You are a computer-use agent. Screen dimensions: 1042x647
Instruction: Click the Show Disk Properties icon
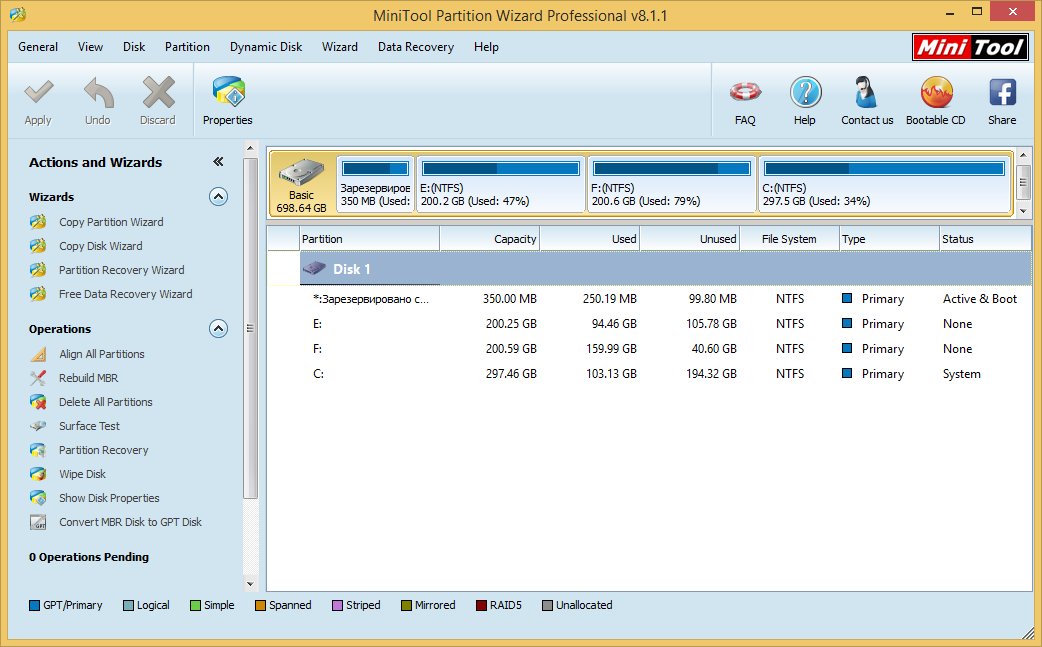click(38, 498)
